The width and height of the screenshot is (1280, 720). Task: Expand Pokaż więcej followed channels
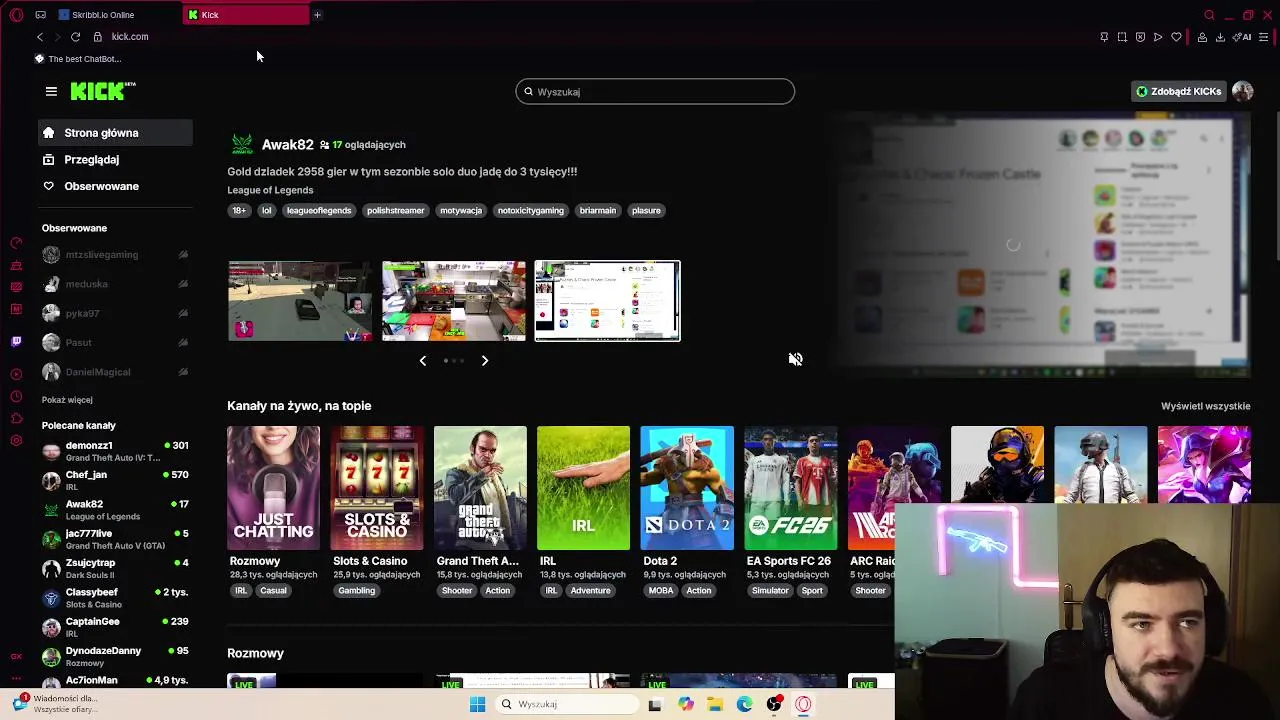coord(67,400)
